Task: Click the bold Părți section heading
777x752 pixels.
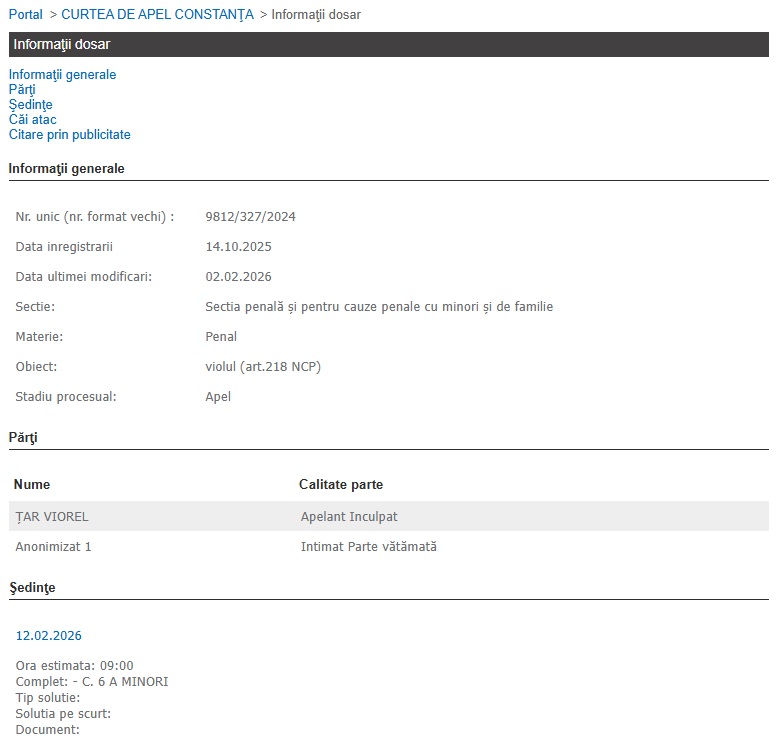Action: coord(23,438)
